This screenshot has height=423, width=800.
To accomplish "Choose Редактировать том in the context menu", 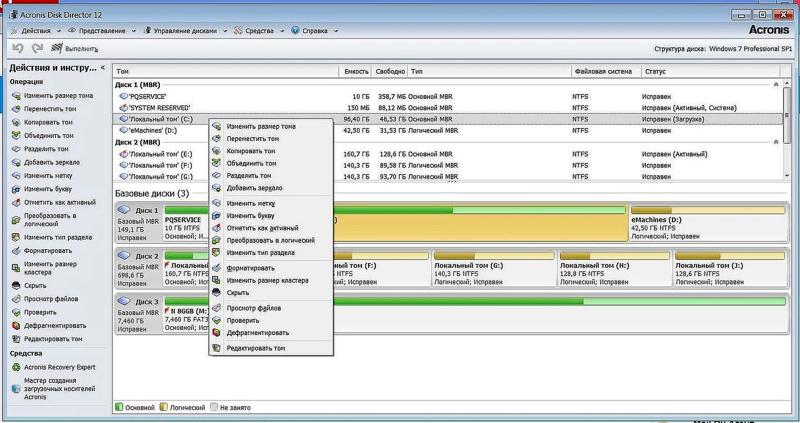I will click(x=256, y=348).
